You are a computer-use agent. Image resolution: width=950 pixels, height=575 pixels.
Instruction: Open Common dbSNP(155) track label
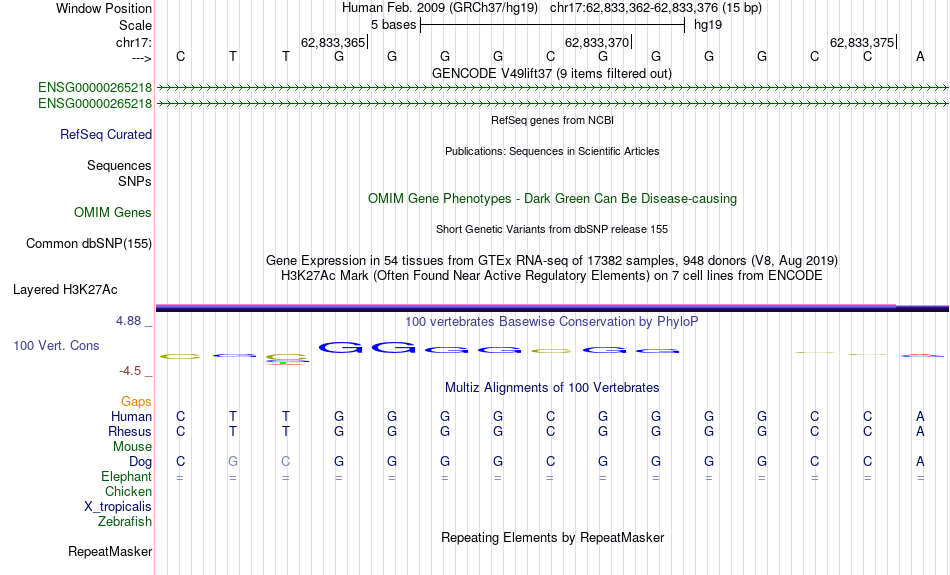89,244
